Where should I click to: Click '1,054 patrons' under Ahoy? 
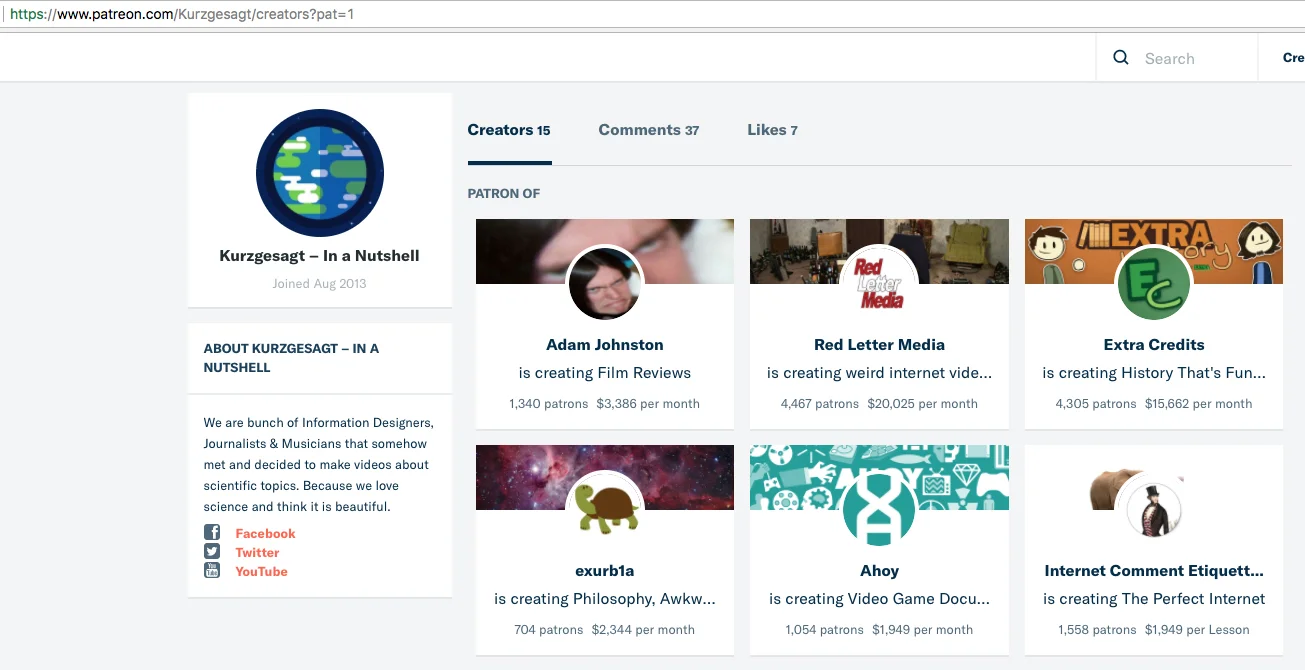[x=825, y=630]
